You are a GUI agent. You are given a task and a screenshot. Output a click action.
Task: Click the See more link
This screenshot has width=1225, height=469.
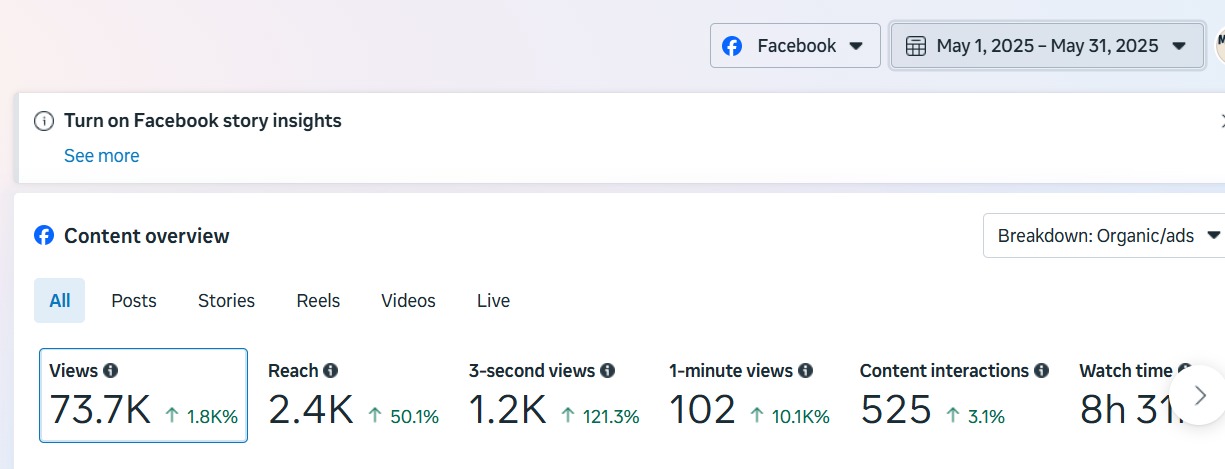[x=101, y=156]
